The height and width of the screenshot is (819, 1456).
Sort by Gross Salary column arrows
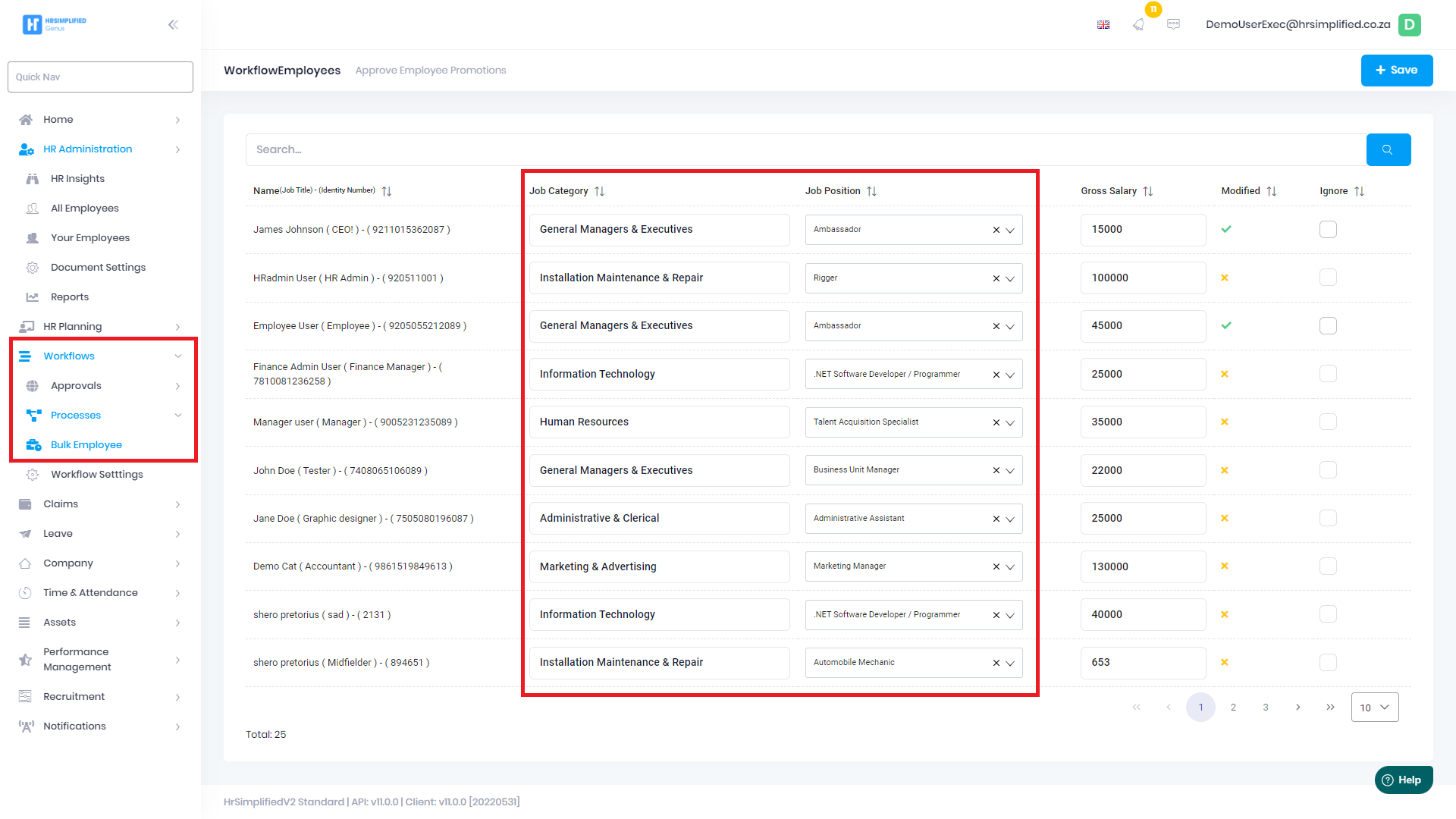[1147, 191]
